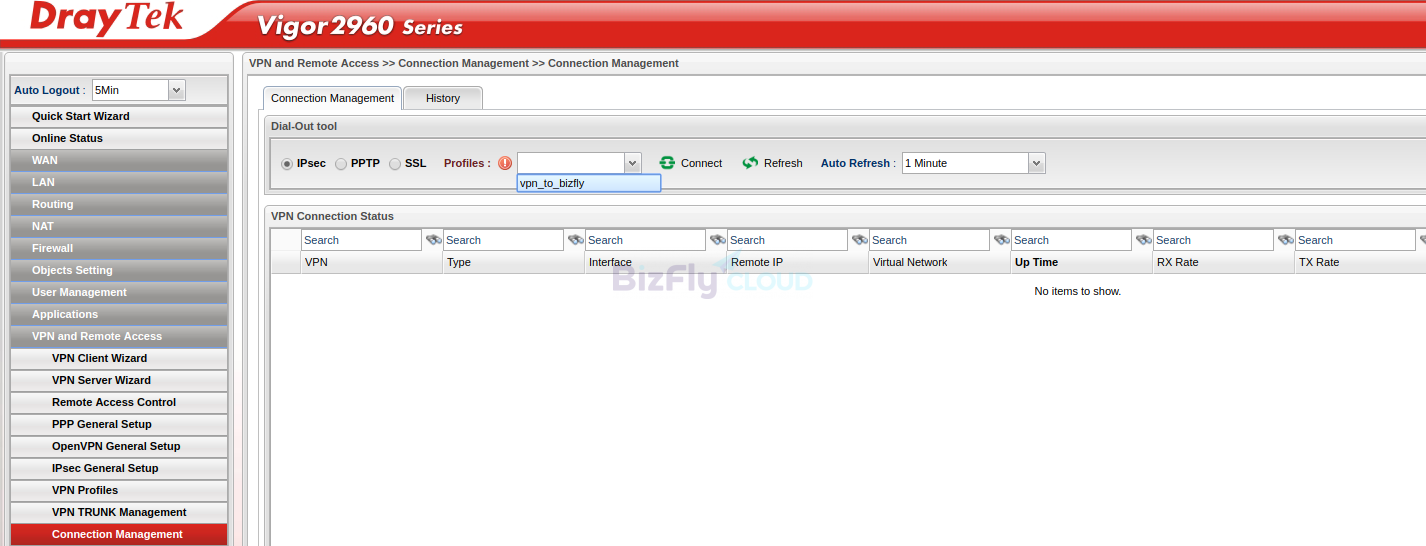Click the Interface column search field
The width and height of the screenshot is (1426, 546).
coord(645,240)
